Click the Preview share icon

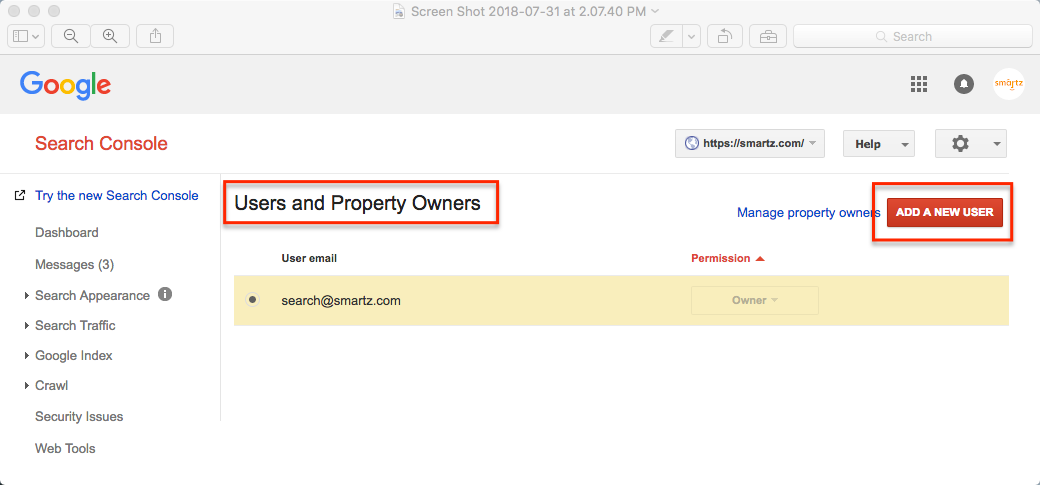click(155, 36)
